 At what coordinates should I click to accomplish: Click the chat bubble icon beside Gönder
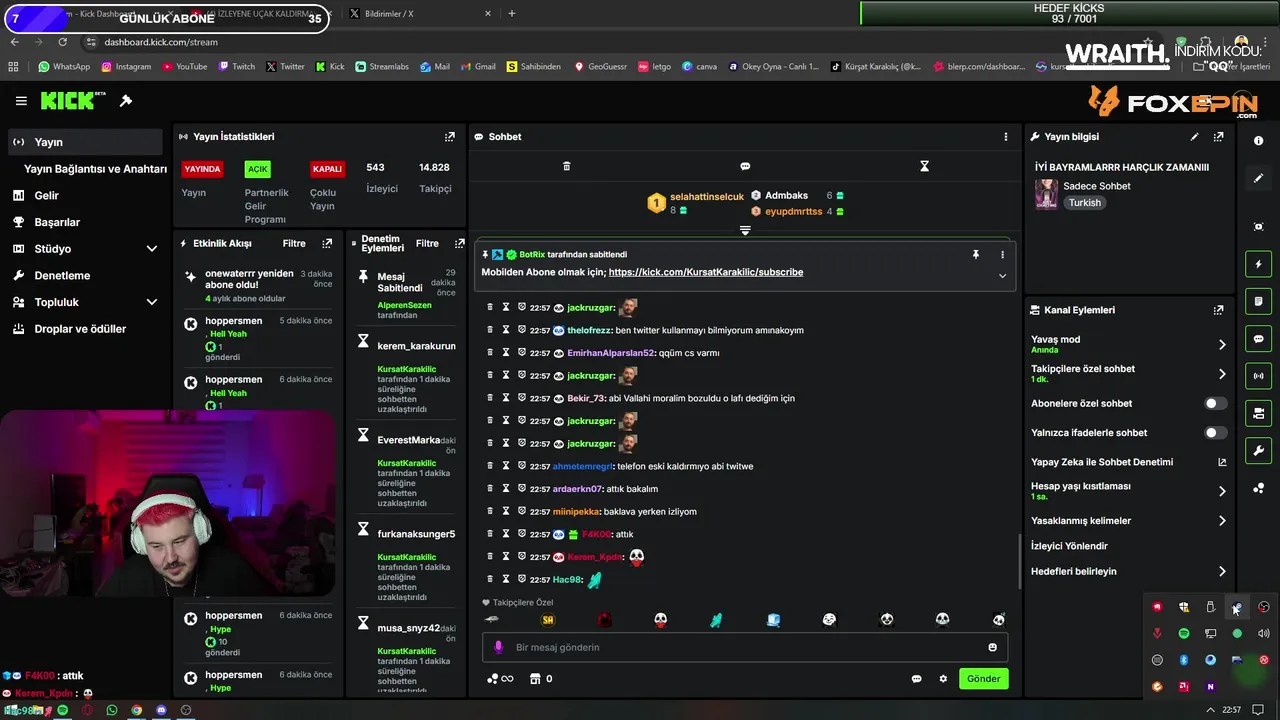[916, 678]
